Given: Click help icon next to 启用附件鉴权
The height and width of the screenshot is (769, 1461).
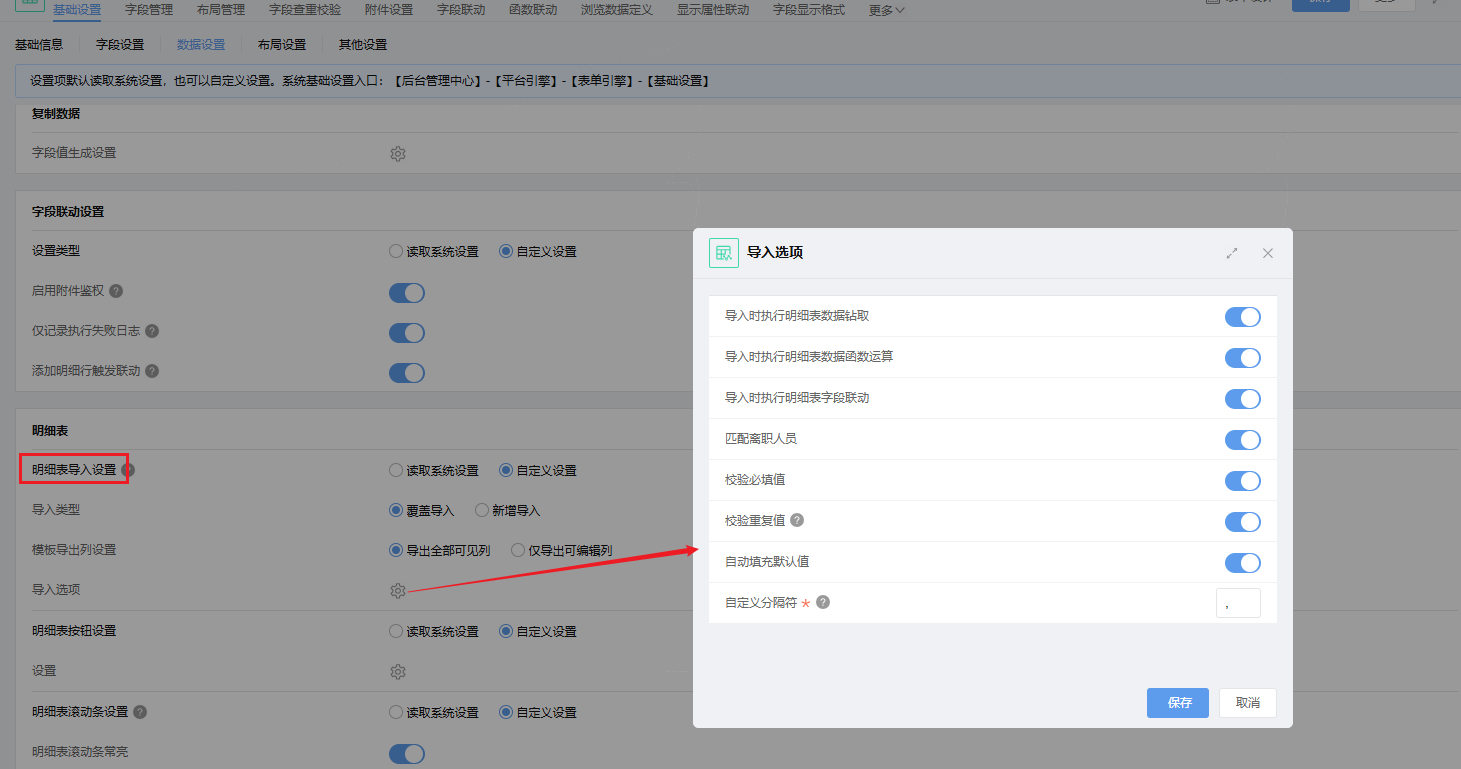Looking at the screenshot, I should tap(116, 291).
